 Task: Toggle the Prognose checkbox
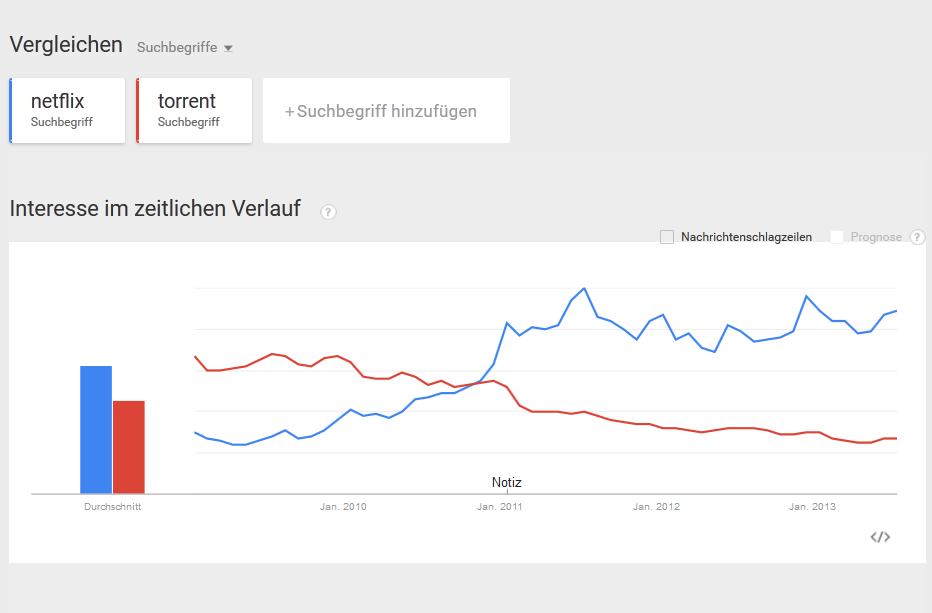837,237
